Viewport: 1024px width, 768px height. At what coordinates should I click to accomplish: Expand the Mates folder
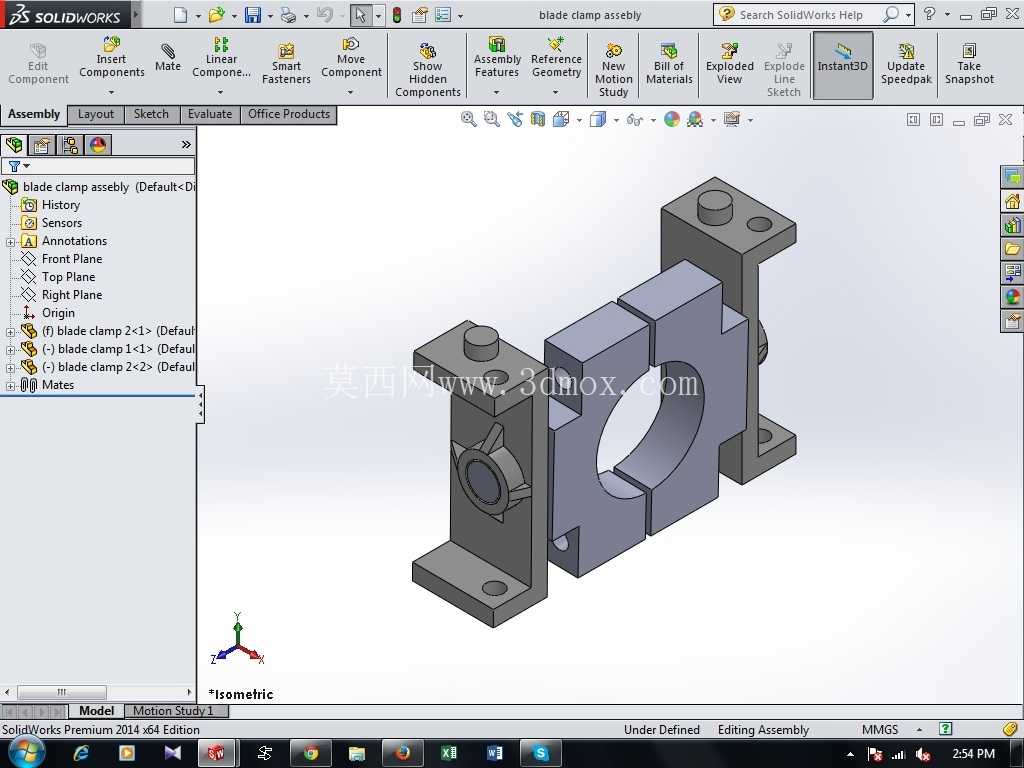tap(10, 386)
